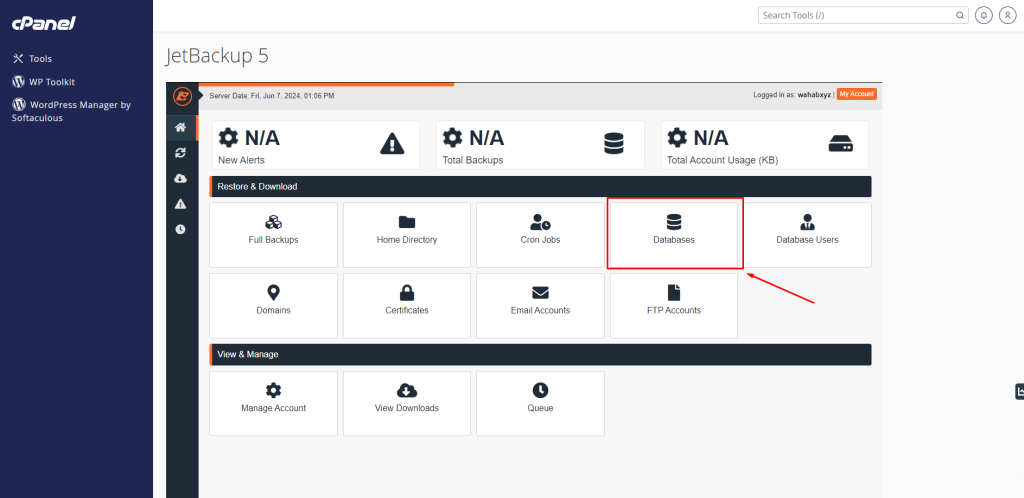The width and height of the screenshot is (1024, 498).
Task: Select the Home Directory tile
Action: coord(406,234)
